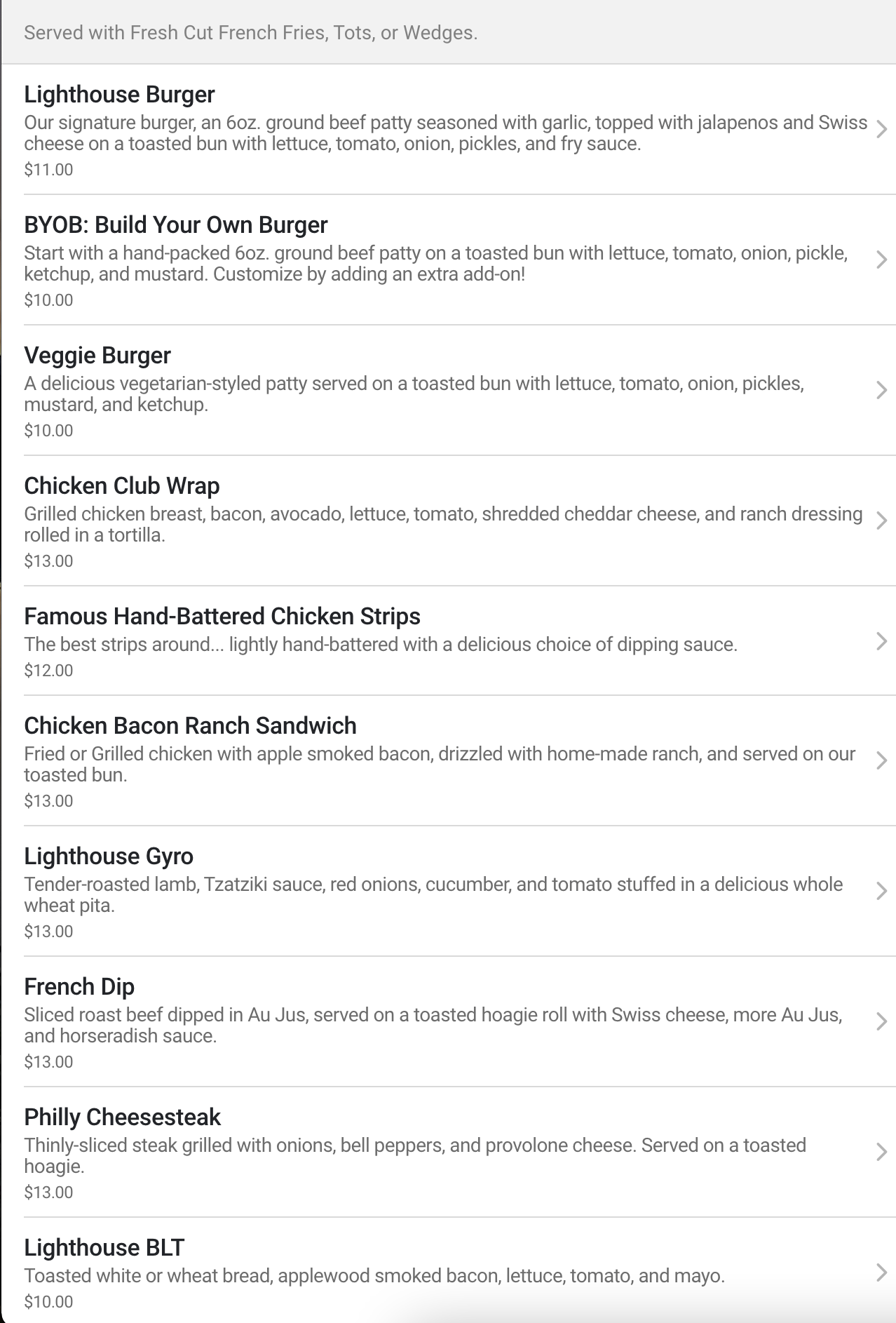
Task: Expand the Veggie Burger chevron
Action: click(x=882, y=390)
